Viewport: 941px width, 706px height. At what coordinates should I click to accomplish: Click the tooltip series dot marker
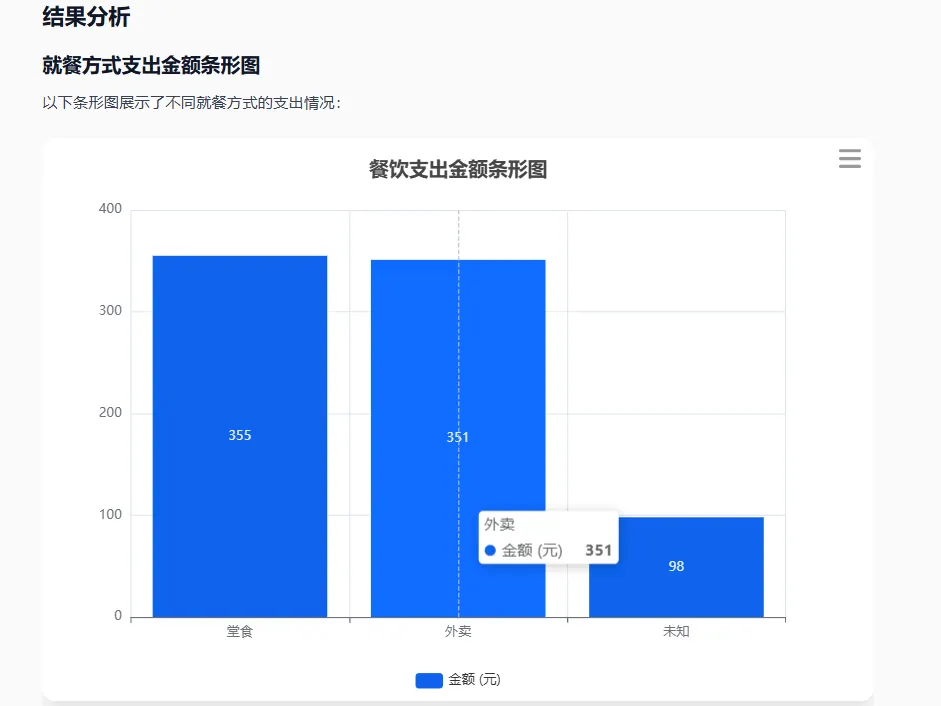(490, 551)
